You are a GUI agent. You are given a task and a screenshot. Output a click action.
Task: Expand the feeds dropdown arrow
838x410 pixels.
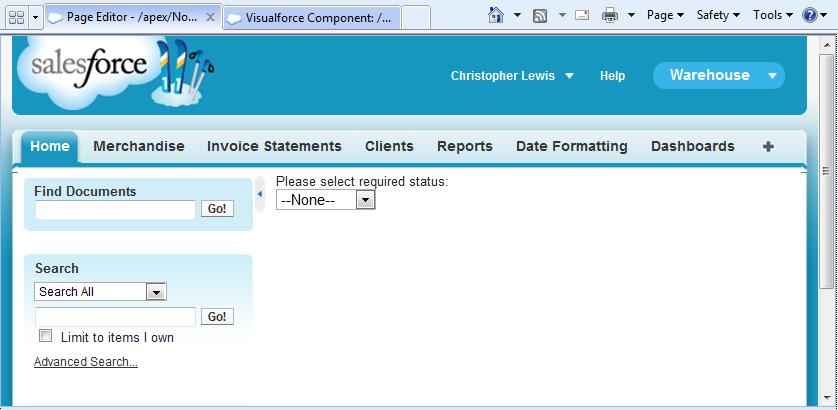[x=562, y=16]
